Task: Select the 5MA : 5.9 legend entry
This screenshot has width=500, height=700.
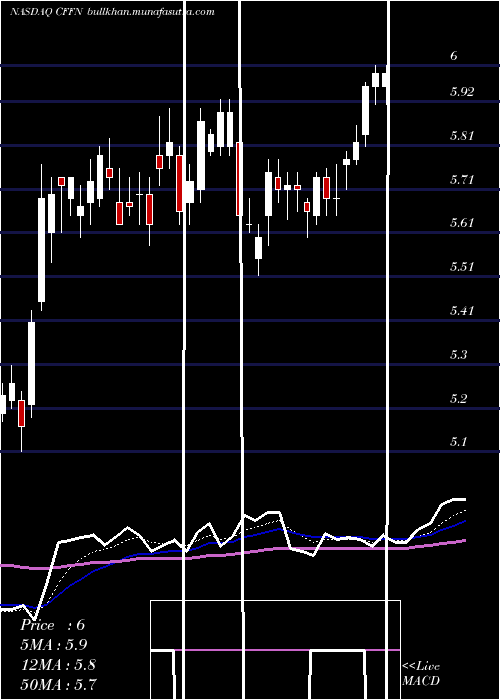Action: pos(54,645)
